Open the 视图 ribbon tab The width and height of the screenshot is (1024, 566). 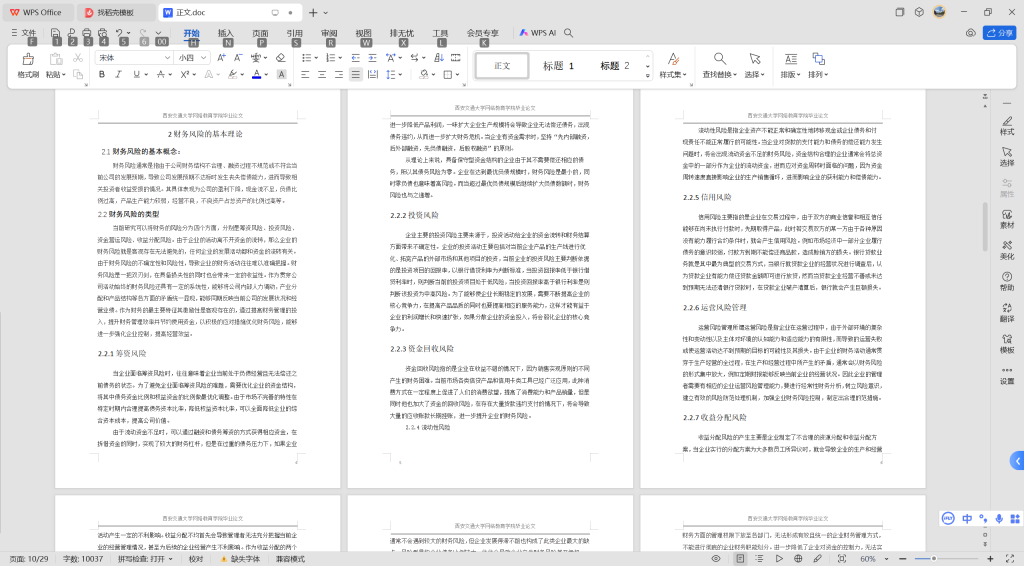(x=363, y=33)
